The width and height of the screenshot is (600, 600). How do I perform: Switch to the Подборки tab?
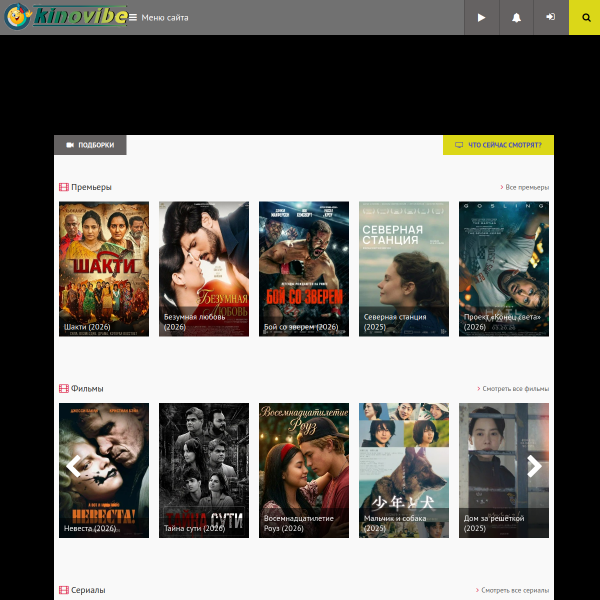point(90,145)
